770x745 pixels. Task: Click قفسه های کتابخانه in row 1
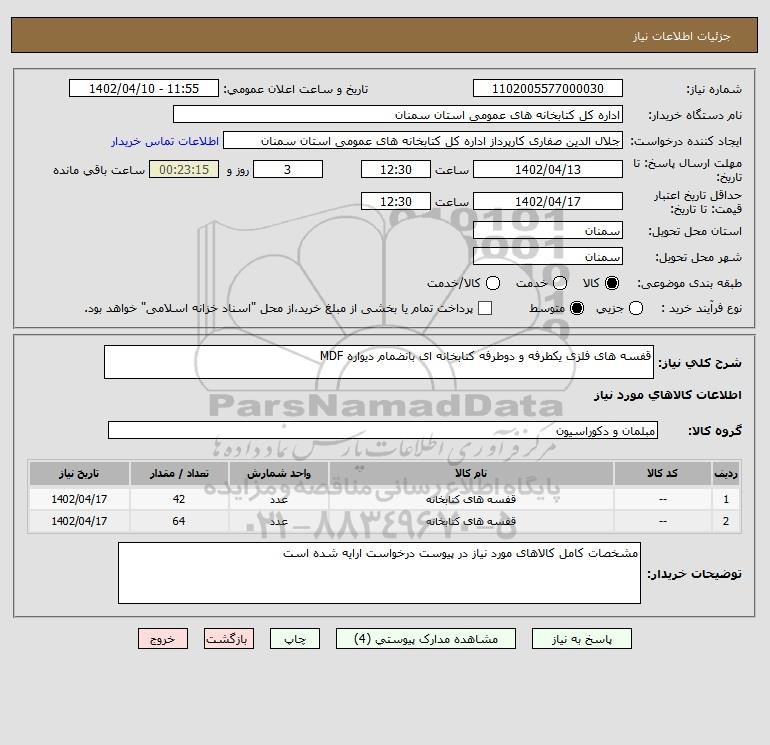471,499
